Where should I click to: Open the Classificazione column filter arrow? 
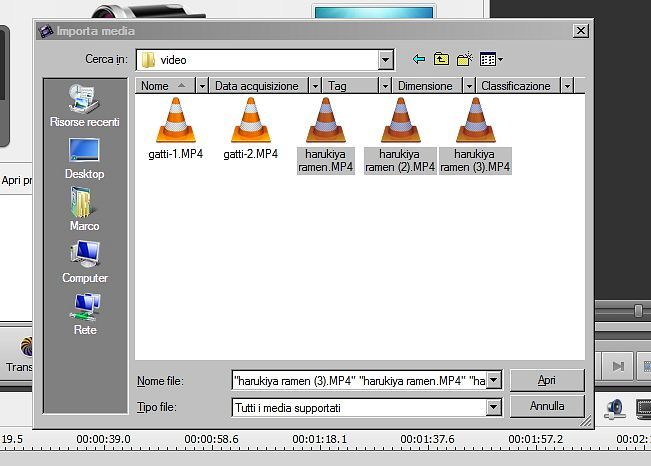(x=567, y=86)
